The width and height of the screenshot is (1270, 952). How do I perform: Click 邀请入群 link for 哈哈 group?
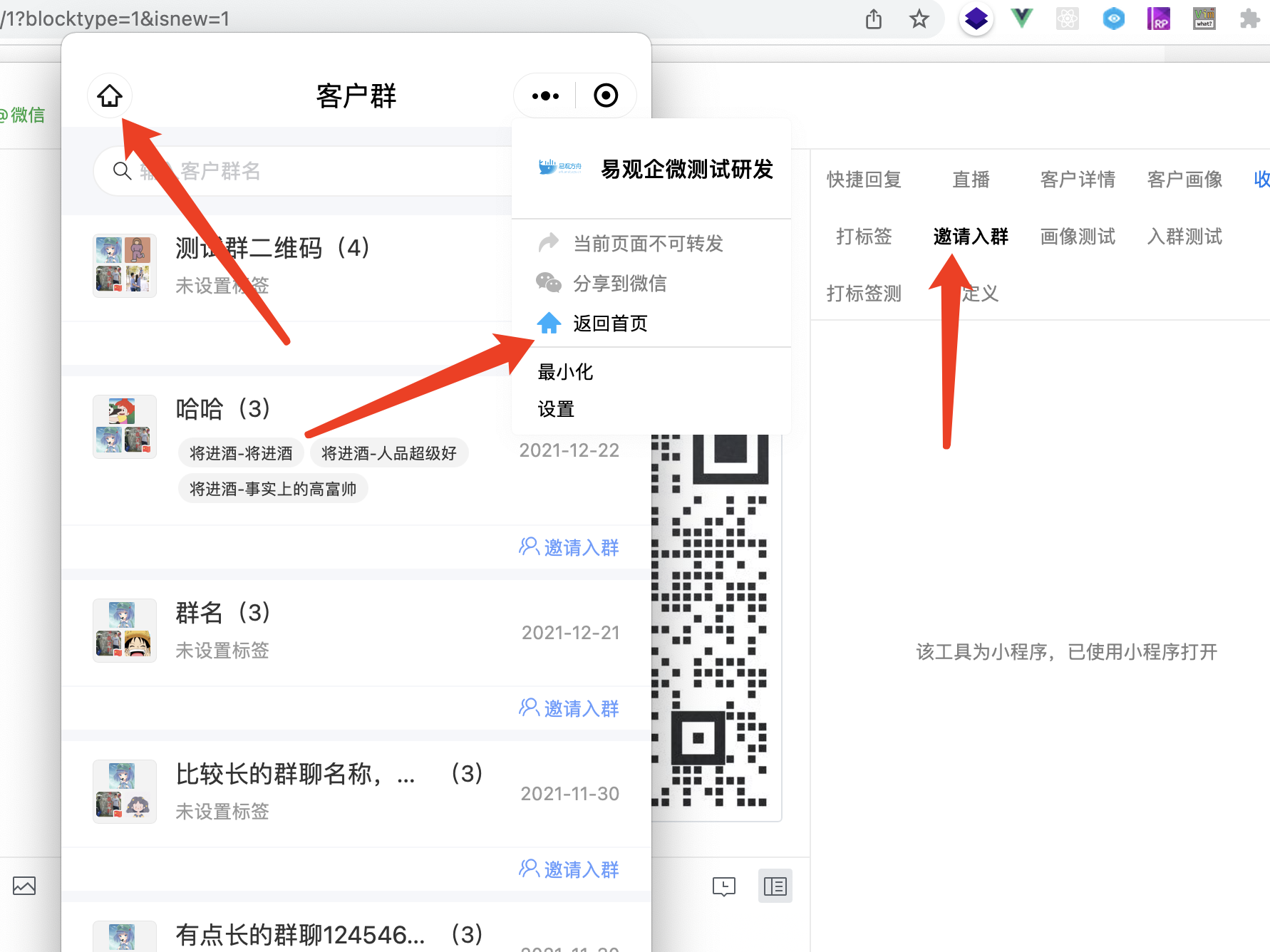click(569, 547)
